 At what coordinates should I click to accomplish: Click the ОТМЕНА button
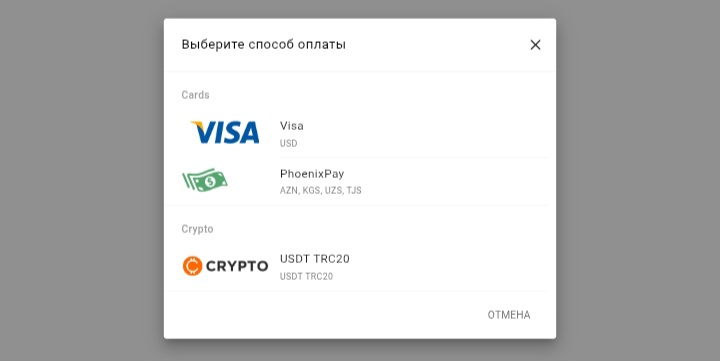coord(509,315)
